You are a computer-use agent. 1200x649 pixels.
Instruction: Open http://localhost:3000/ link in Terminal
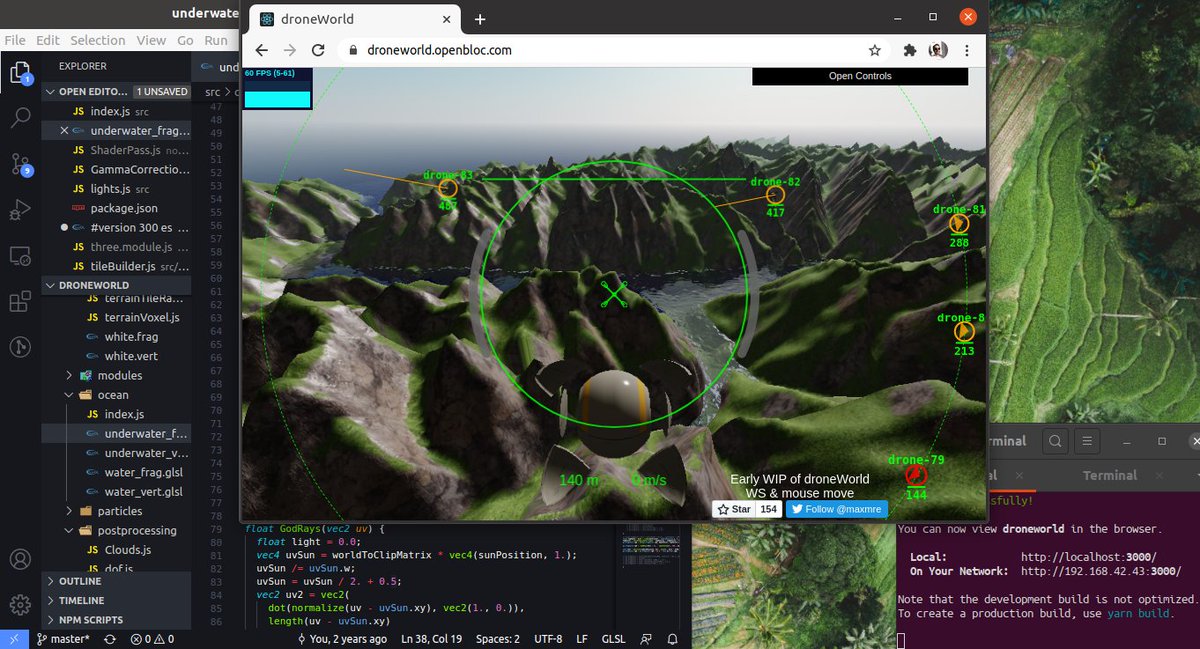click(x=1088, y=557)
